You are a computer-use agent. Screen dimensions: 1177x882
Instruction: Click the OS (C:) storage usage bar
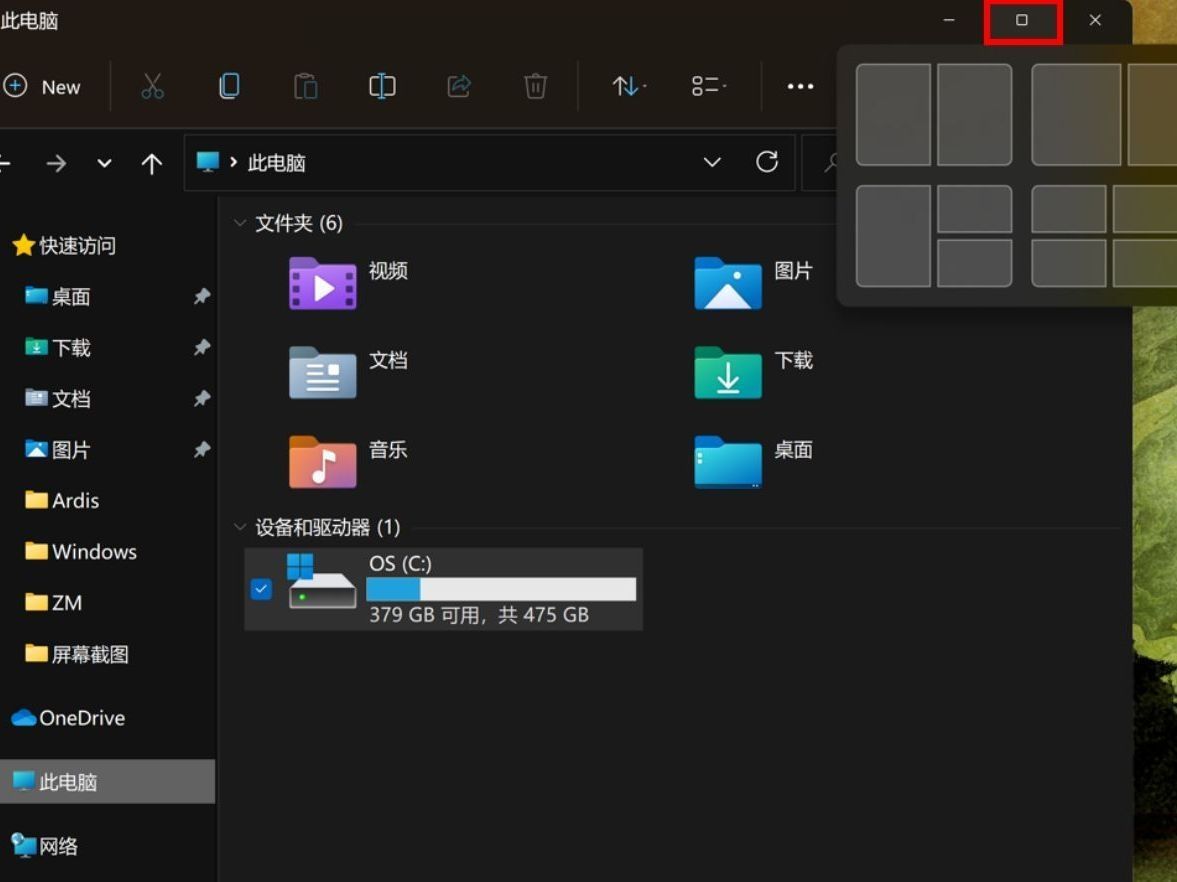coord(501,589)
